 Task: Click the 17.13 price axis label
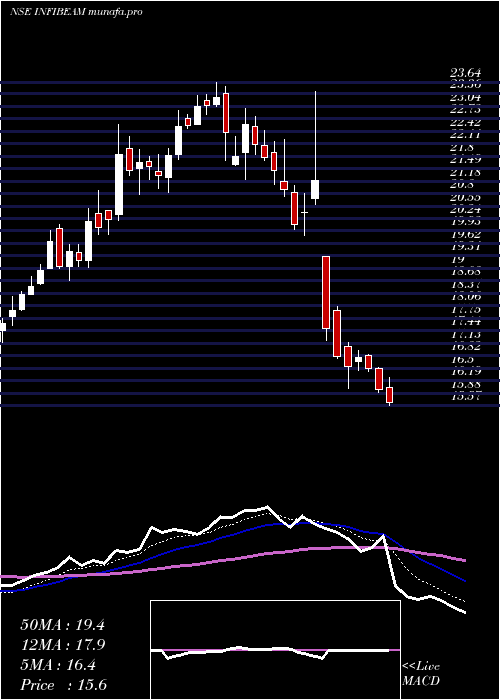tap(465, 335)
